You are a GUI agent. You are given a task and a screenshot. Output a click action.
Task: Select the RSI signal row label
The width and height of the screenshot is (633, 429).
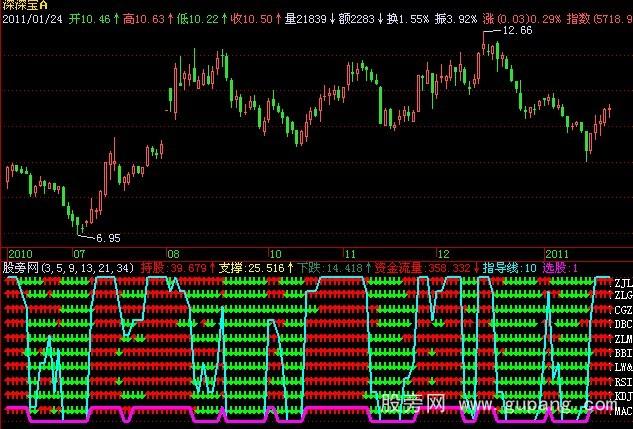click(x=622, y=381)
